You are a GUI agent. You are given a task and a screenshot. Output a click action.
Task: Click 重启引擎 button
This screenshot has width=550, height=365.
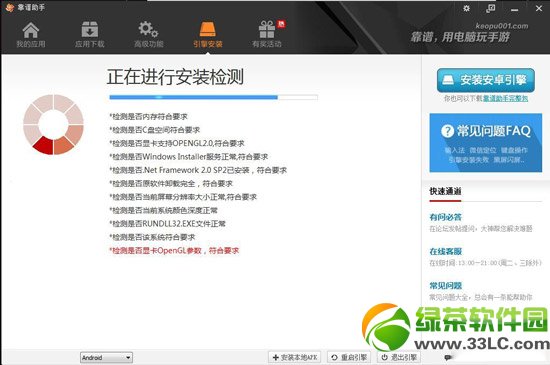[349, 357]
